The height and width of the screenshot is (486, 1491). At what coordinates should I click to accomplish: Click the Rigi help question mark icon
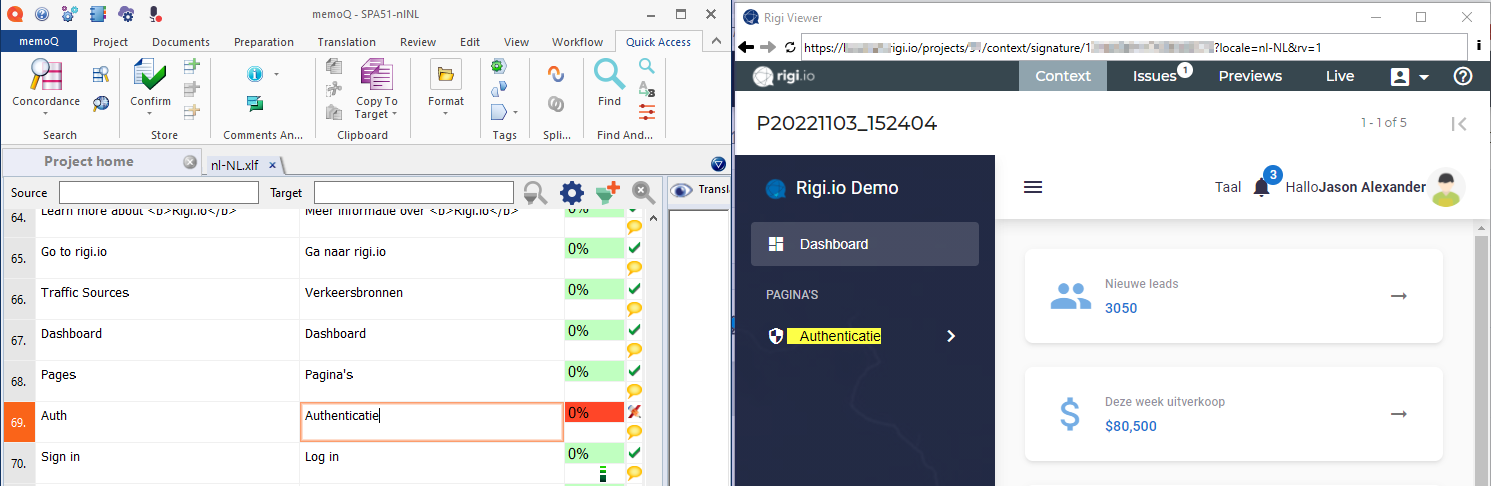(1463, 76)
